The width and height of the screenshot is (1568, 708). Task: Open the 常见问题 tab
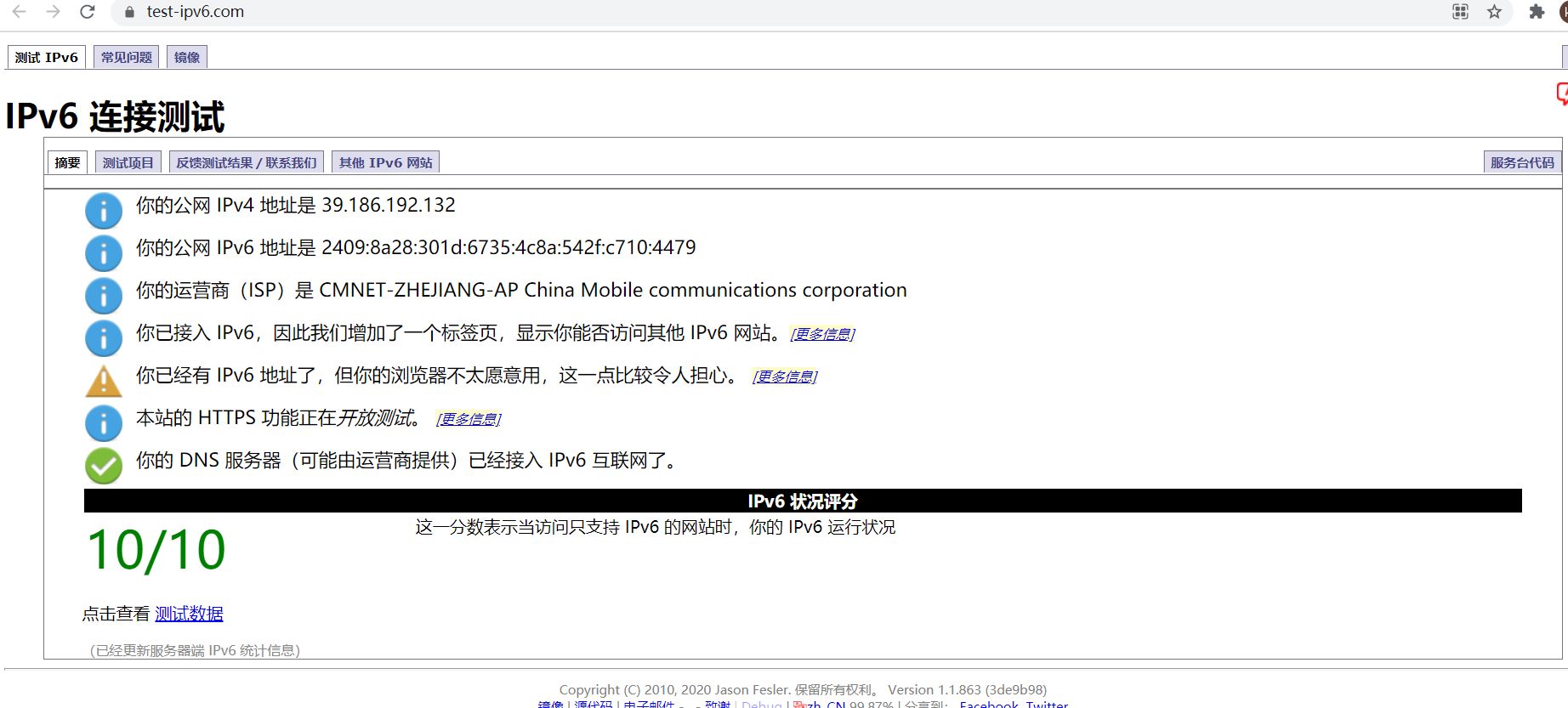(126, 57)
